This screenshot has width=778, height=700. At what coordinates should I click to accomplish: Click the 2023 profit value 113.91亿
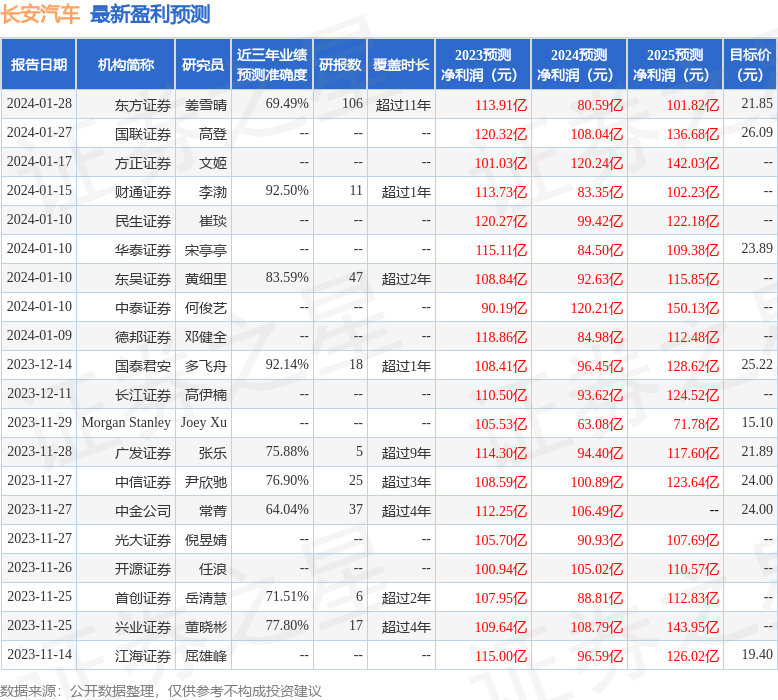click(x=501, y=105)
